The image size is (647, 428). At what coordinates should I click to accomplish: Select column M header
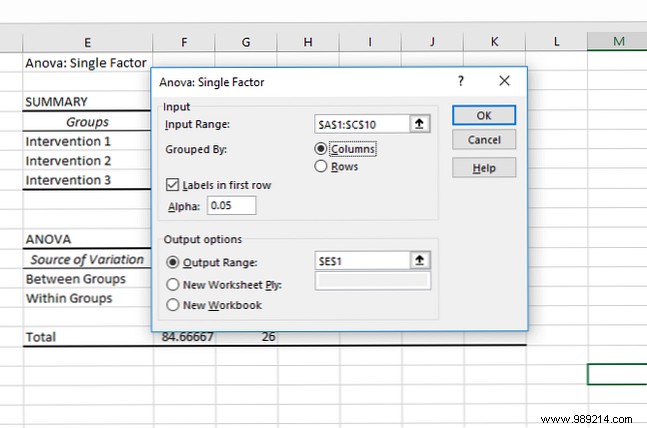pos(617,42)
